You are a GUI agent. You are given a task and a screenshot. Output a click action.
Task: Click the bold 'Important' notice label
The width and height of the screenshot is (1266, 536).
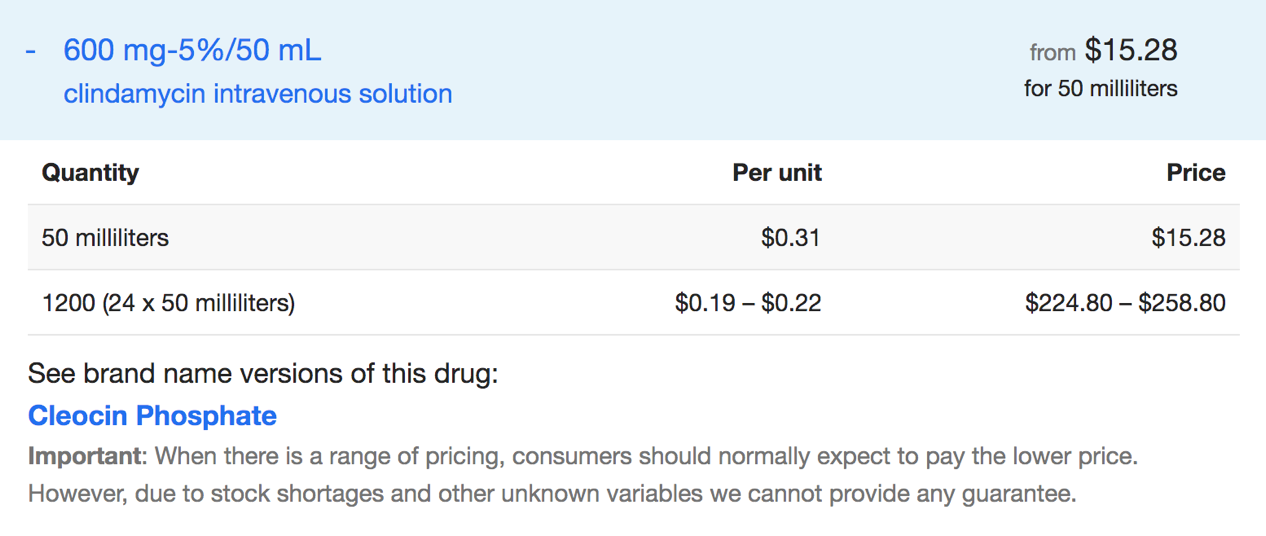point(84,457)
